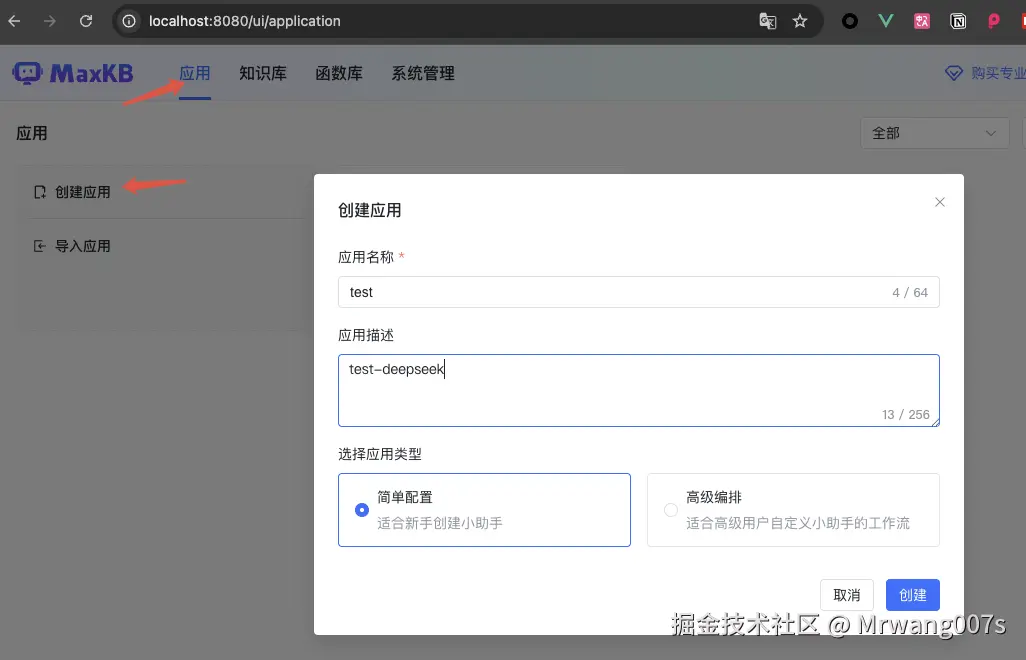Click the 适合新手创建小助手 description text

(x=440, y=523)
